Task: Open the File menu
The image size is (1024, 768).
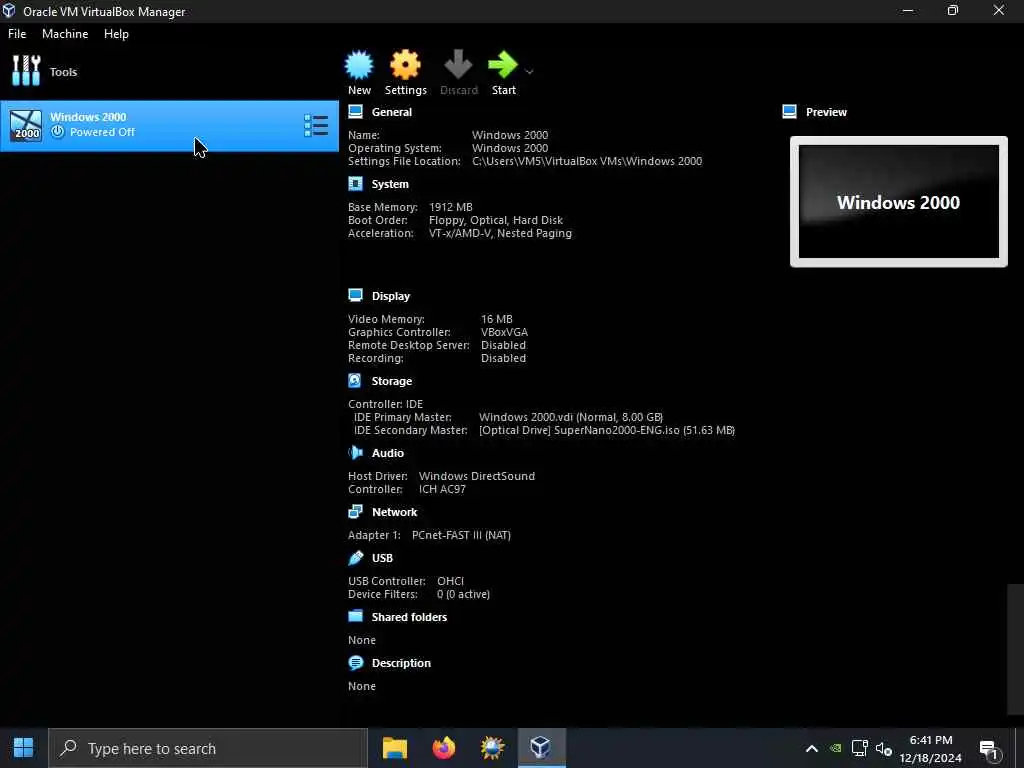Action: (17, 34)
